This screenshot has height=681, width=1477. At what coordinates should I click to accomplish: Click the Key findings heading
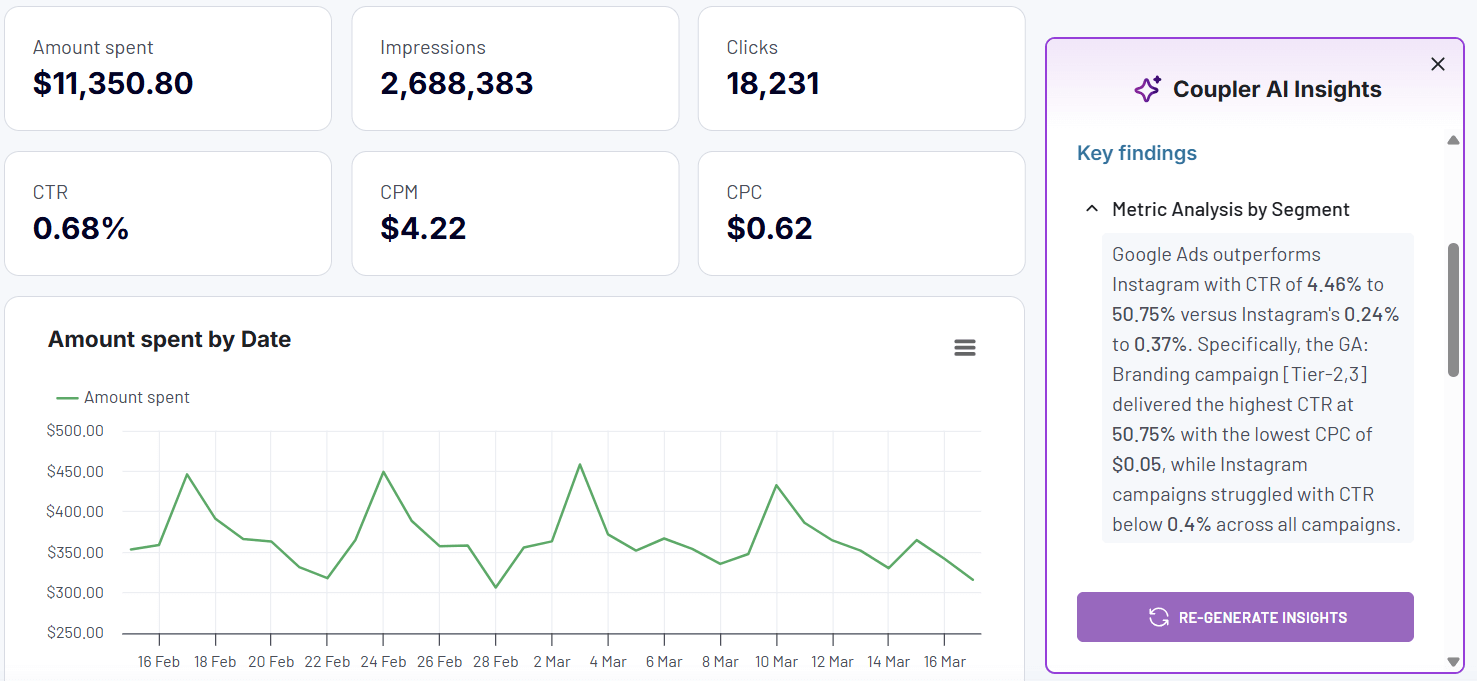pyautogui.click(x=1137, y=153)
